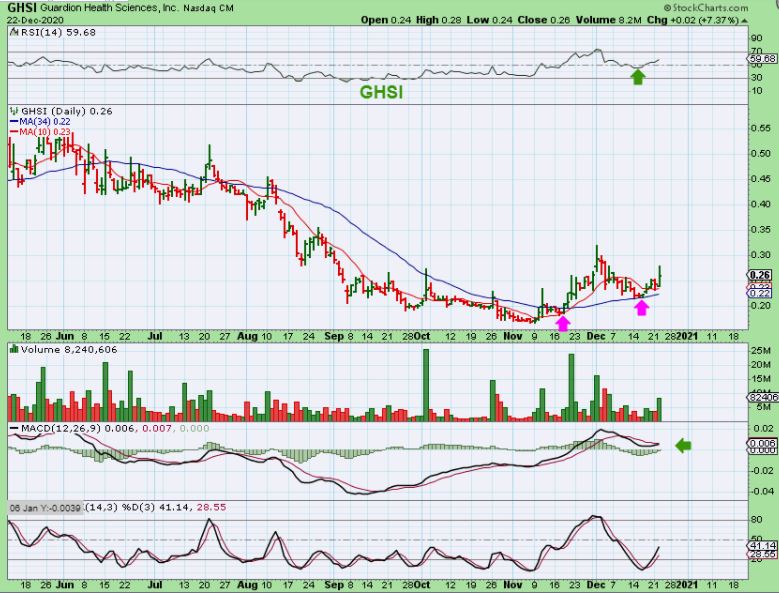Screen dimensions: 779x593
Task: Click Jul on the bottom date axis
Action: click(x=155, y=585)
